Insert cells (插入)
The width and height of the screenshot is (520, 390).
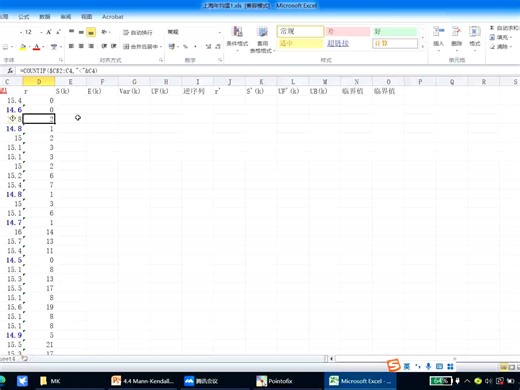click(x=438, y=38)
